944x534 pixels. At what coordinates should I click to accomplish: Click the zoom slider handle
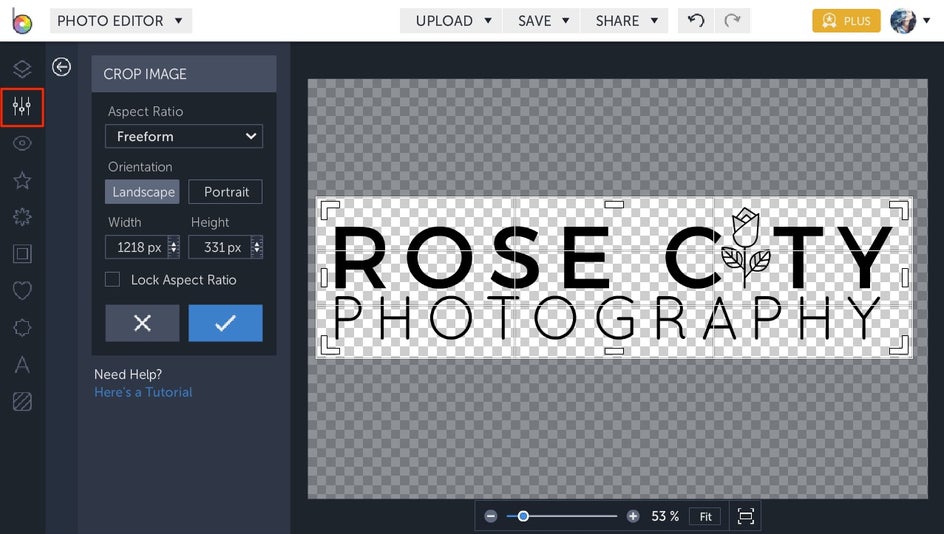pos(523,516)
